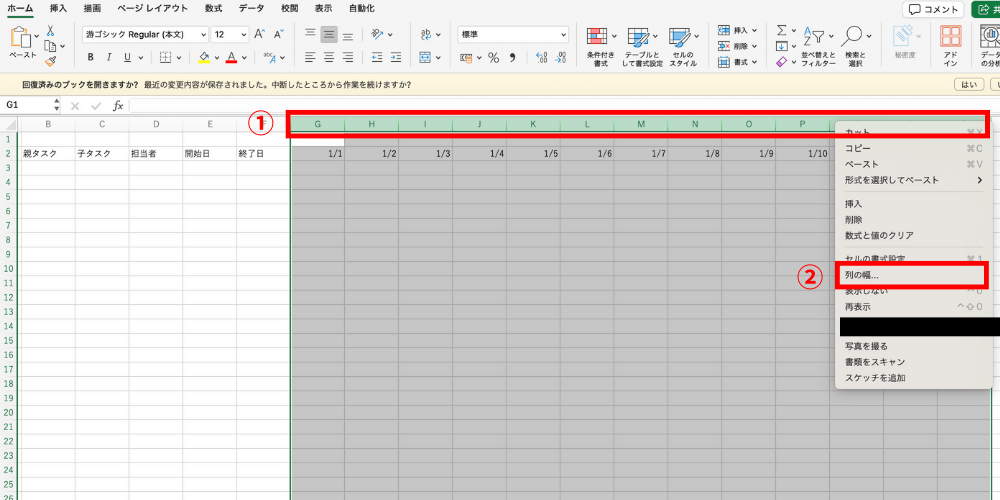Click the Merge and Center icon

coord(425,57)
